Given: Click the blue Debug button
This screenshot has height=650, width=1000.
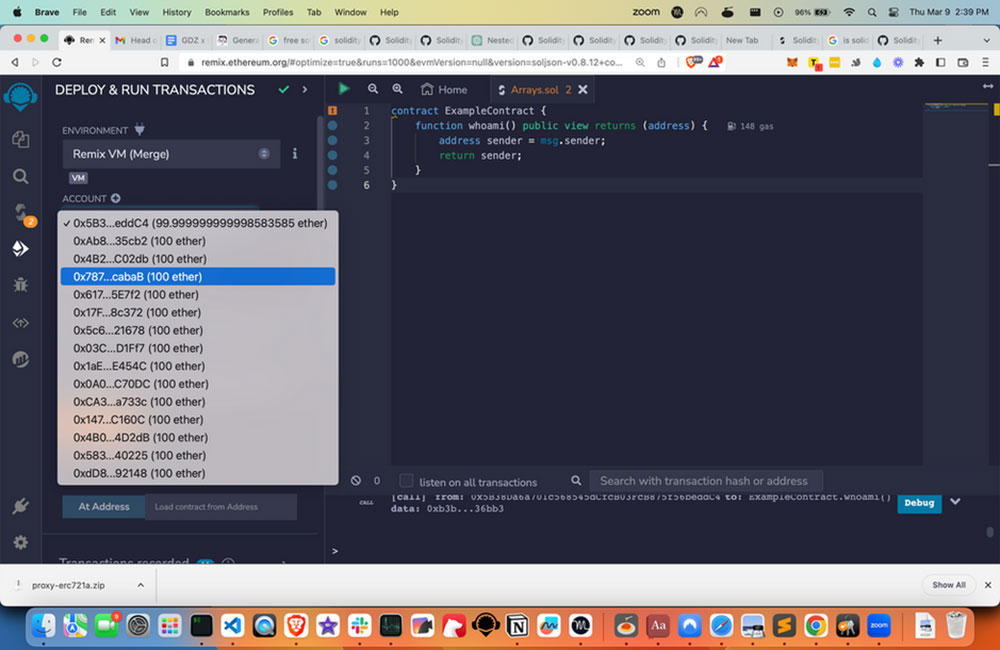Looking at the screenshot, I should pos(919,503).
